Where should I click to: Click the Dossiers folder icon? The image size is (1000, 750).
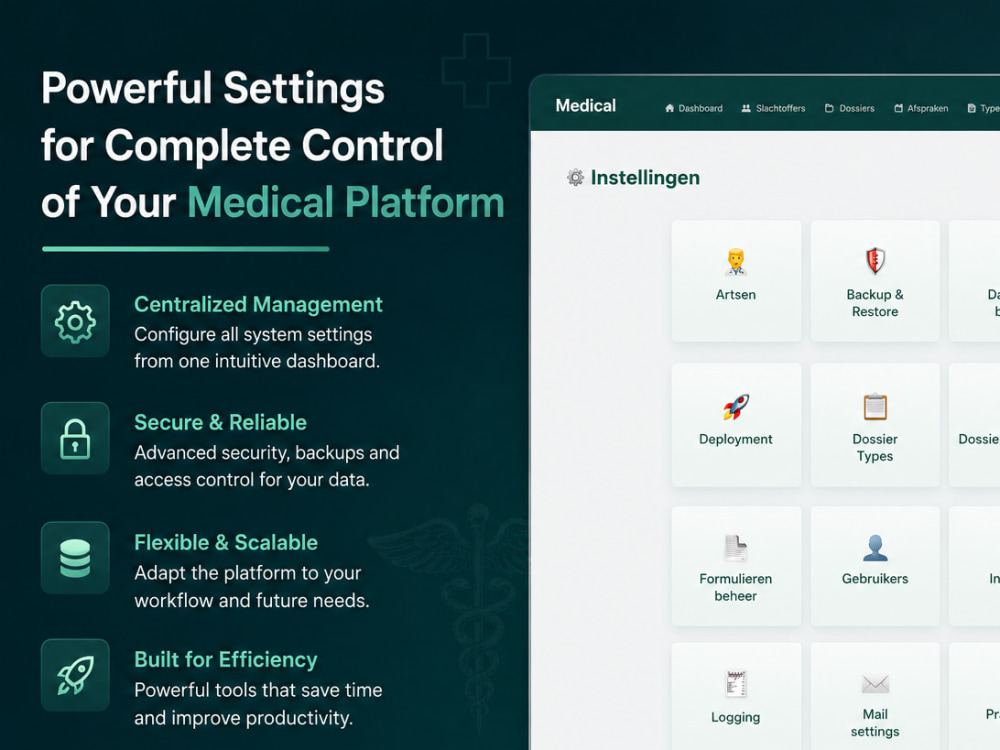829,108
